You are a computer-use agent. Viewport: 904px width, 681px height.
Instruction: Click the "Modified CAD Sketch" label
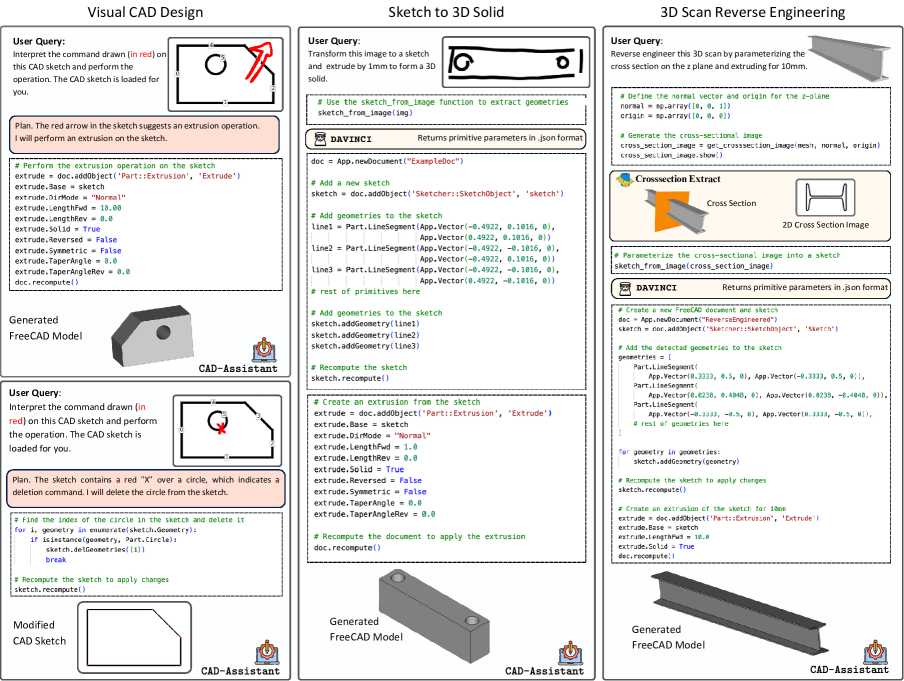39,633
